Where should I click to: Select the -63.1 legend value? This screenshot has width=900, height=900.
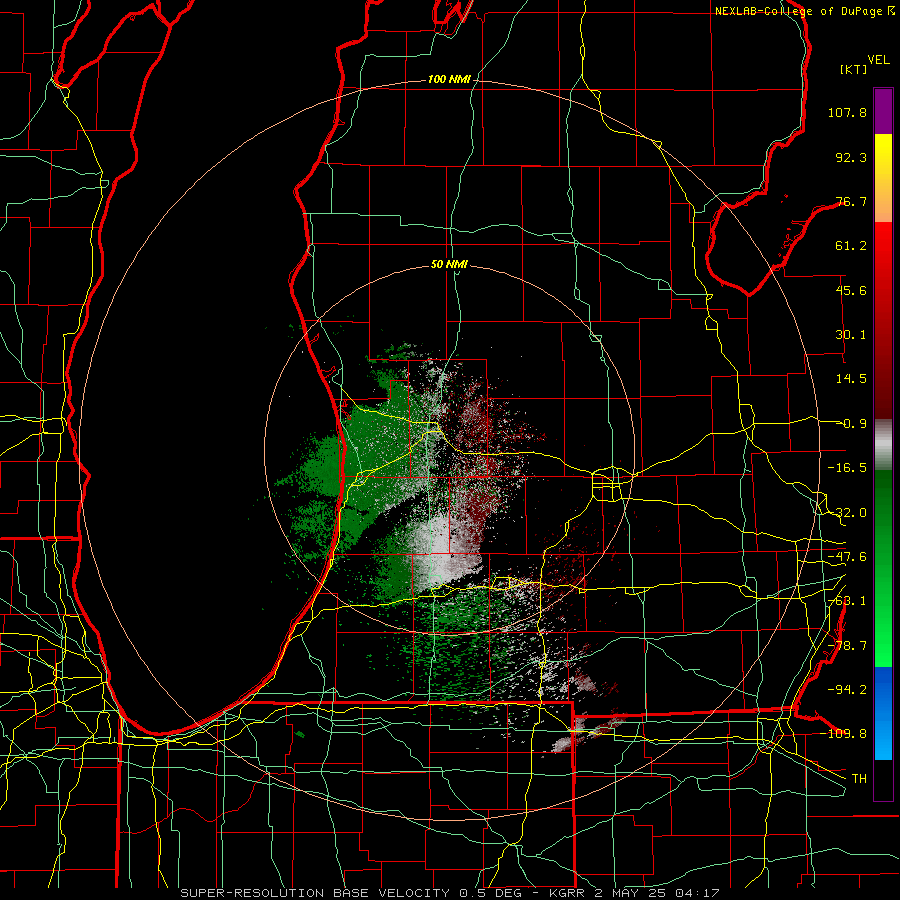click(847, 601)
